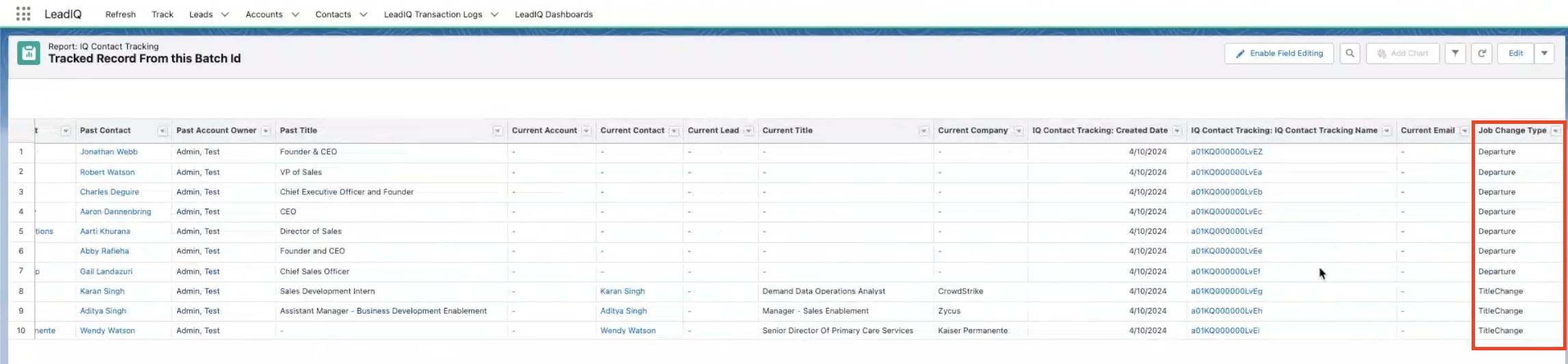Click the Edit report button
1568x364 pixels.
[1515, 53]
